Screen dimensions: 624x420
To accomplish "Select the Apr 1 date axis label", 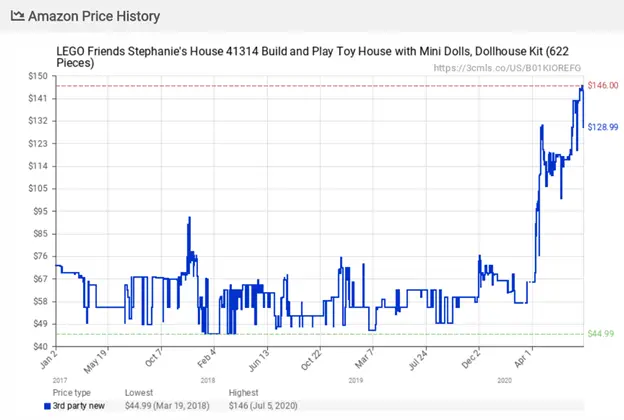I will pos(523,358).
